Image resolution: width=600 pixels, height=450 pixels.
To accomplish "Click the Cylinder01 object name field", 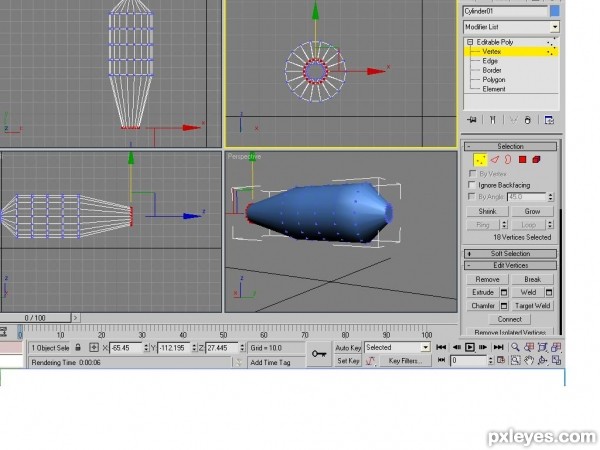I will tap(505, 11).
